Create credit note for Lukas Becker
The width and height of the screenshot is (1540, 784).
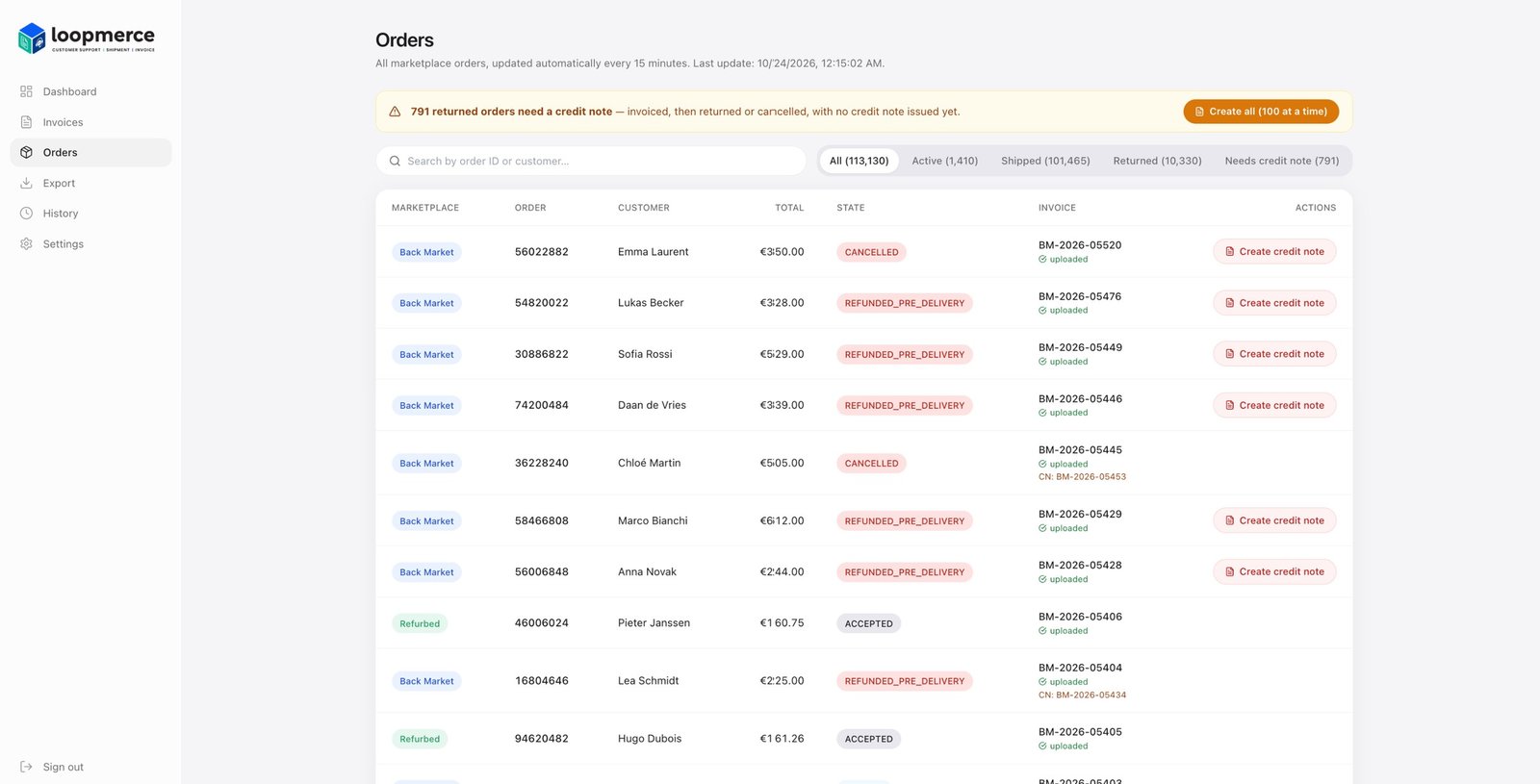tap(1274, 303)
